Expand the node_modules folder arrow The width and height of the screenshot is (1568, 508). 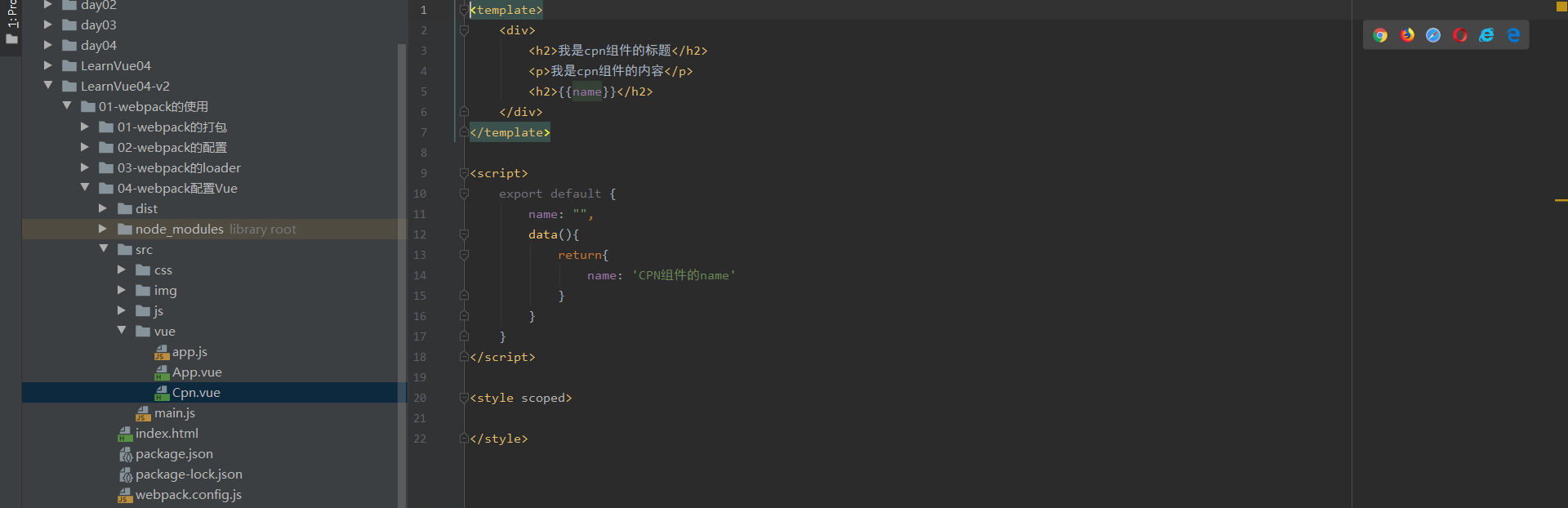point(103,229)
